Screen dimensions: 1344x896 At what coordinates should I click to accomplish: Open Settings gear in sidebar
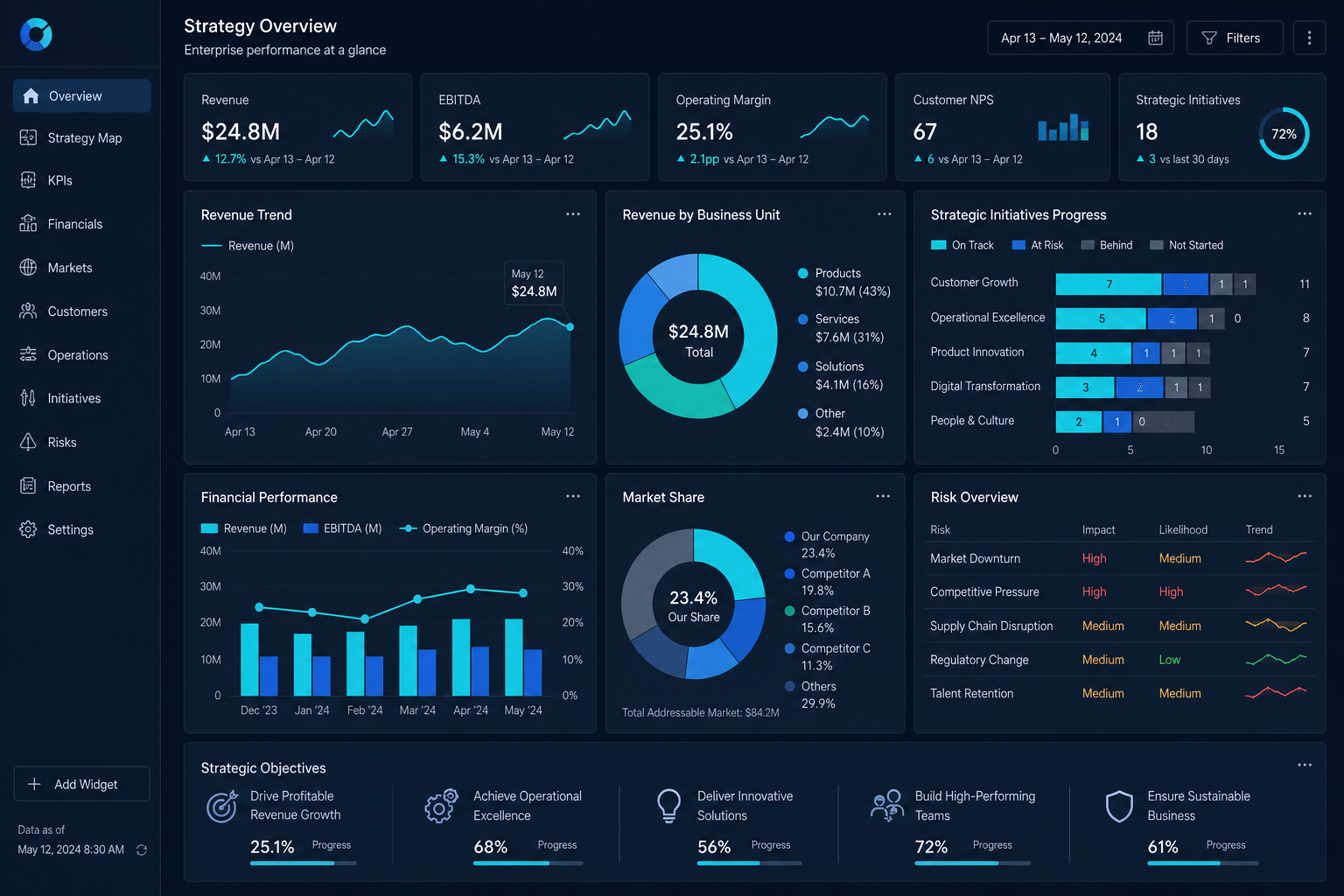coord(28,529)
